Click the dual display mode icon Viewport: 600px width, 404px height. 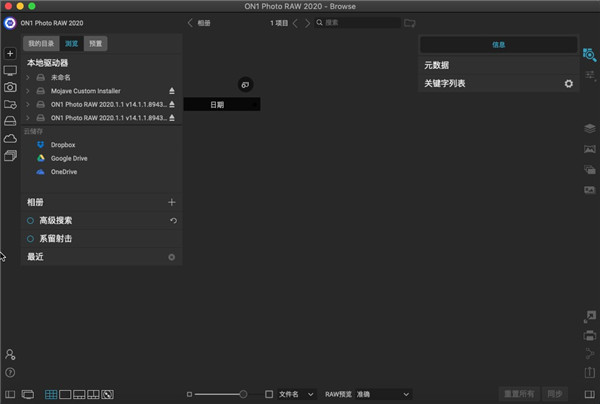(x=28, y=394)
